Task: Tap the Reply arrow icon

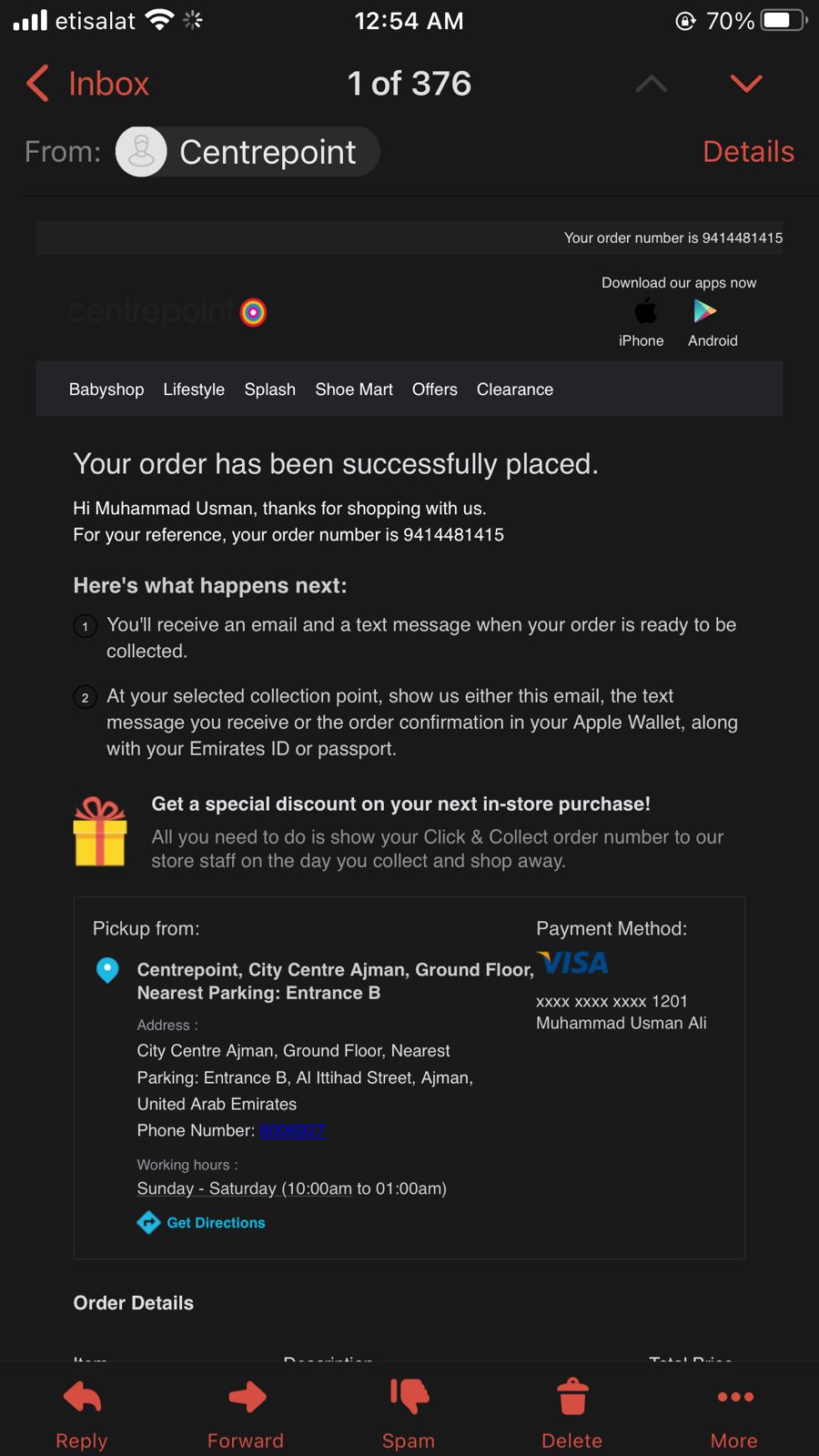Action: (82, 1397)
